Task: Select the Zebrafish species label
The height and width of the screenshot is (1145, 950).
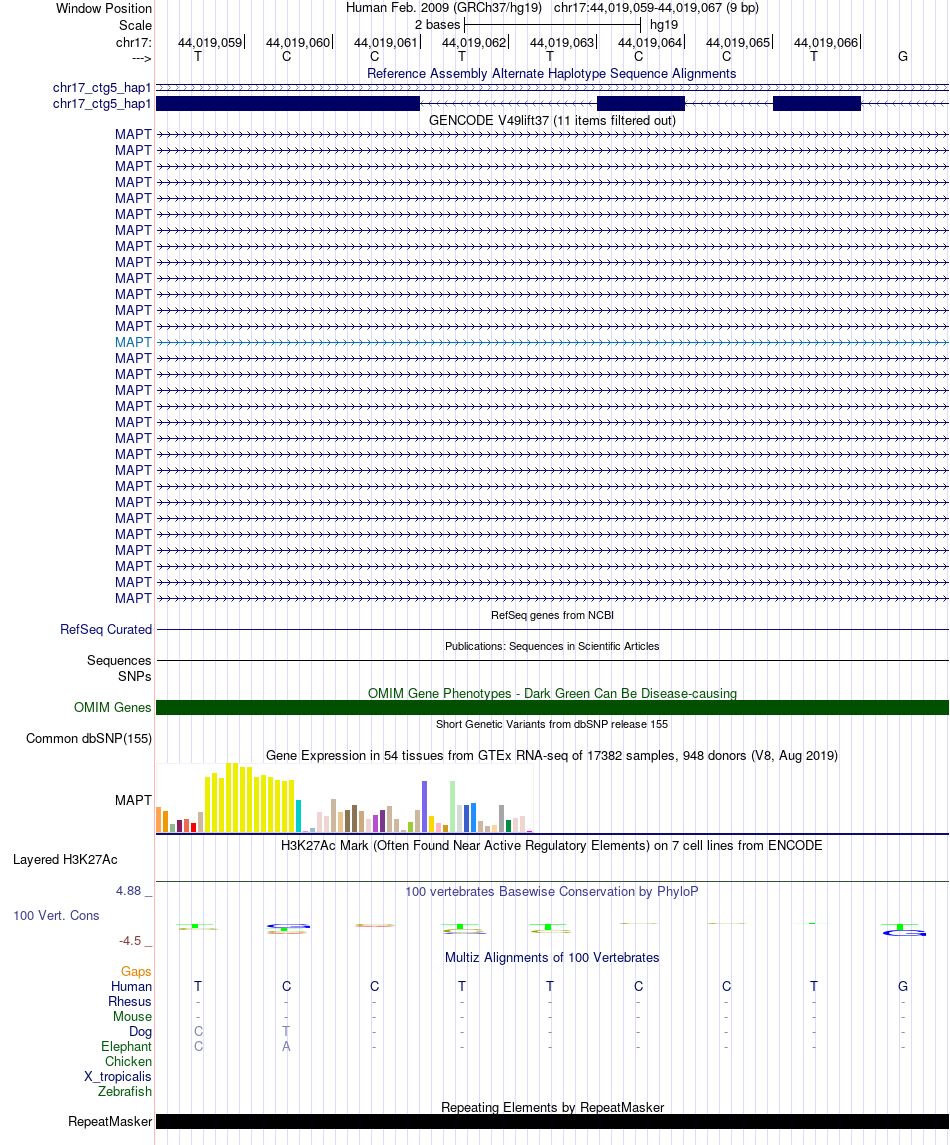Action: tap(125, 1092)
